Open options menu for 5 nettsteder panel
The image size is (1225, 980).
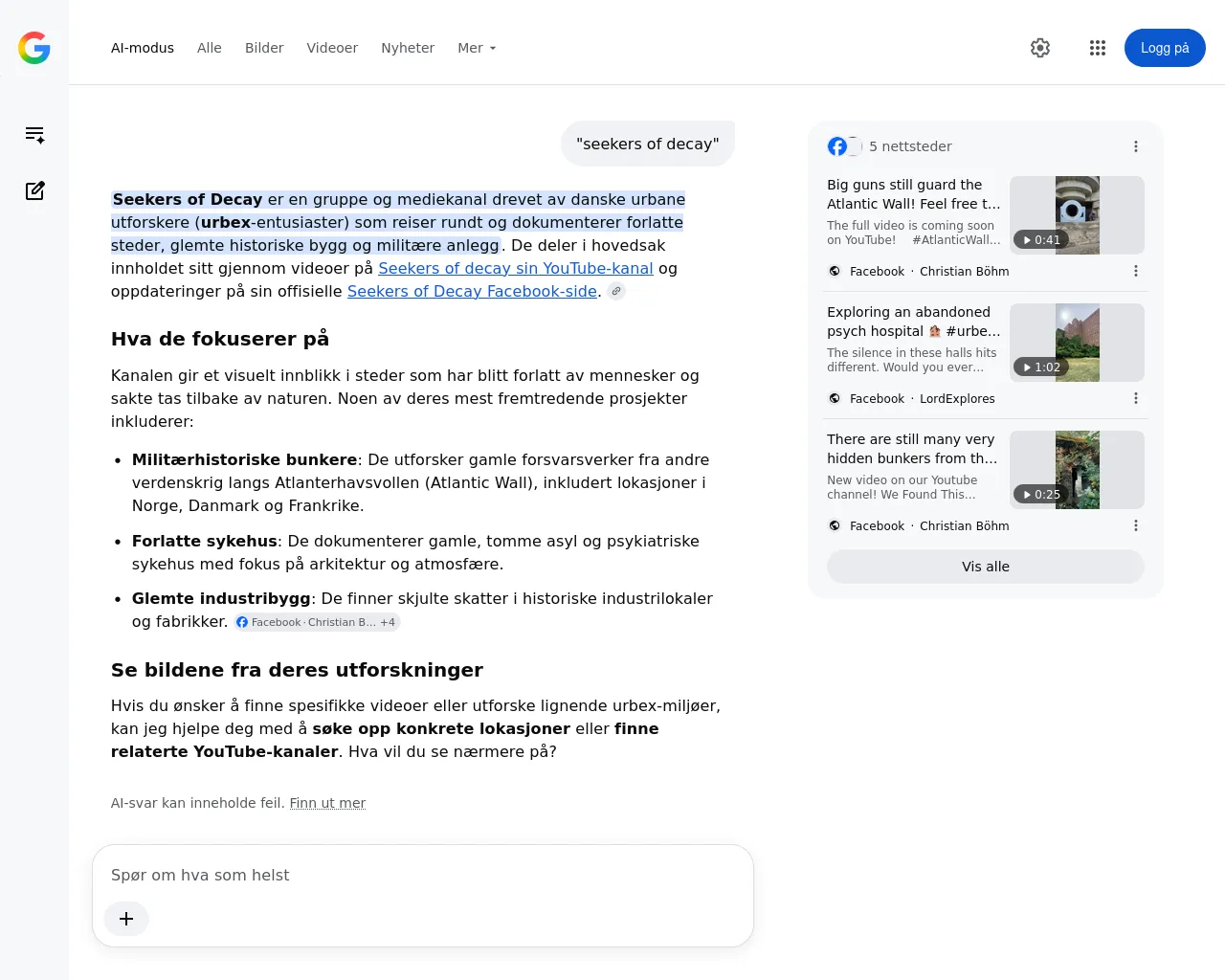point(1136,146)
